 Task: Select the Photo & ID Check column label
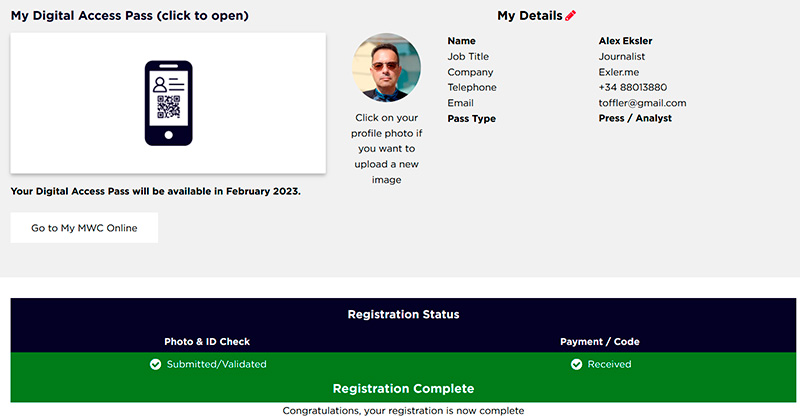(x=207, y=342)
